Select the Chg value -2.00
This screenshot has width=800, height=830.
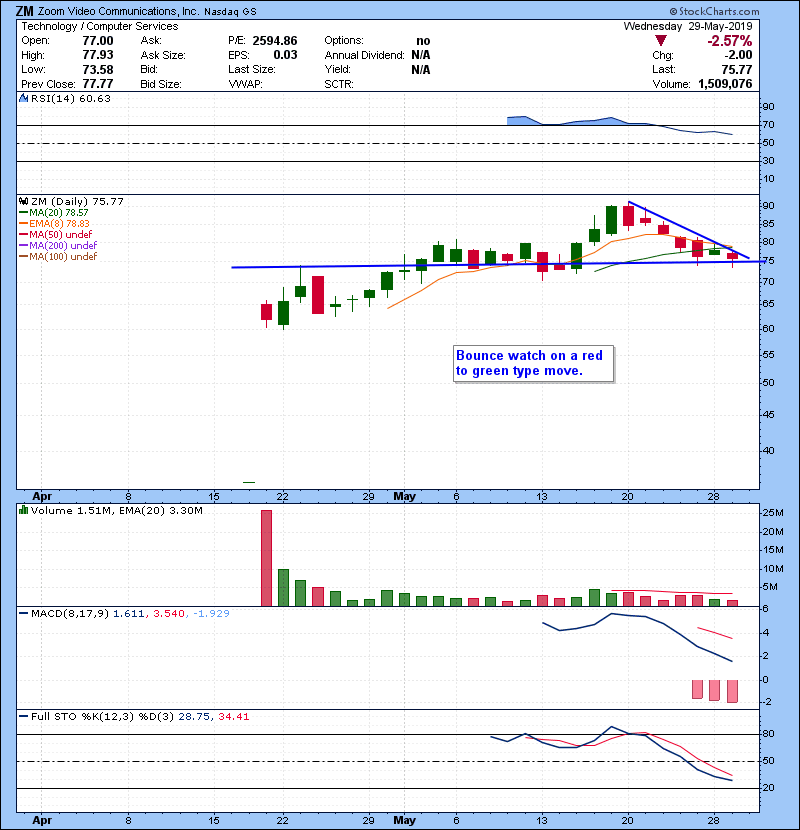[x=738, y=55]
